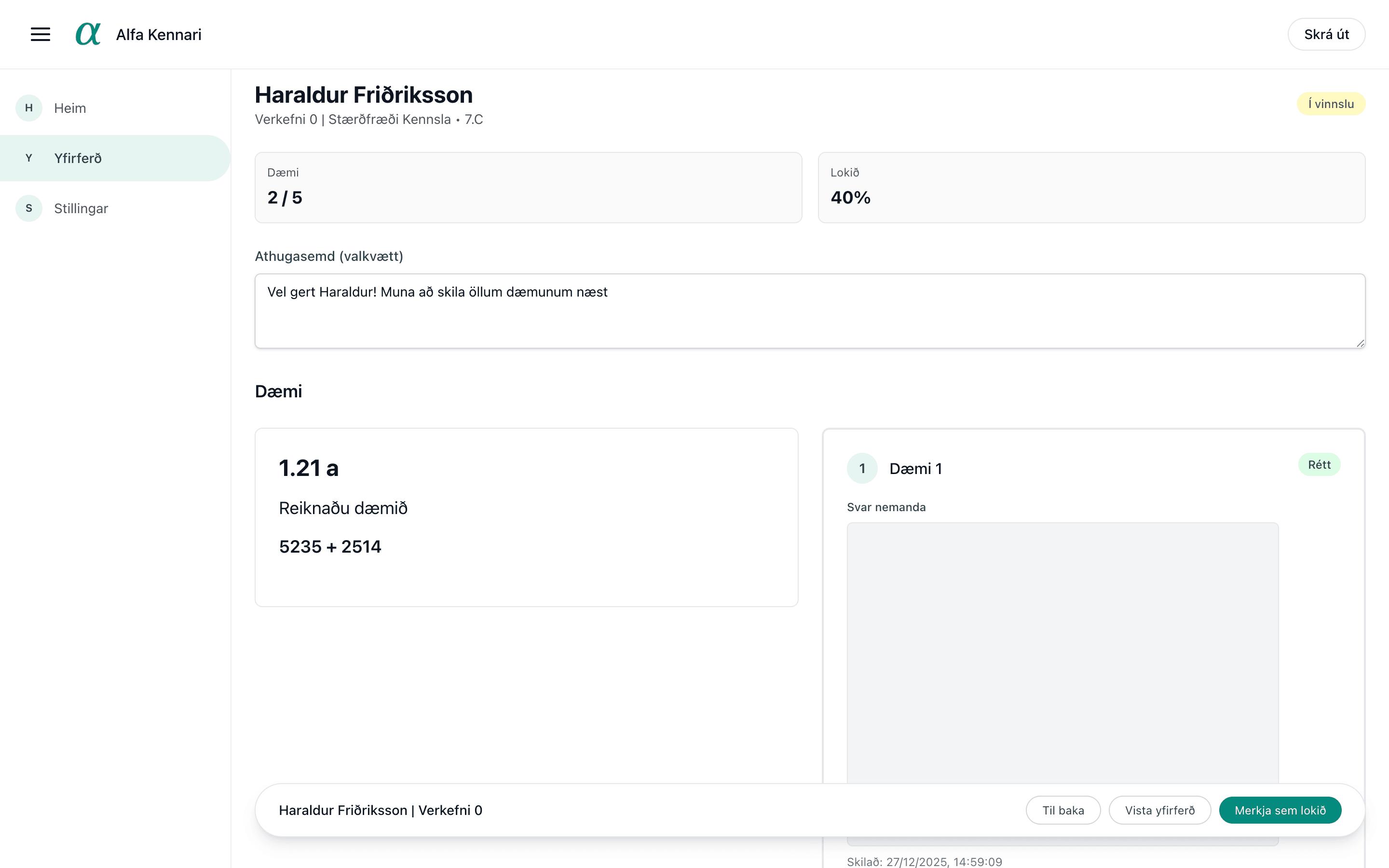Click the Alfa Kennari title link
Viewport: 1389px width, 868px height.
[x=158, y=34]
